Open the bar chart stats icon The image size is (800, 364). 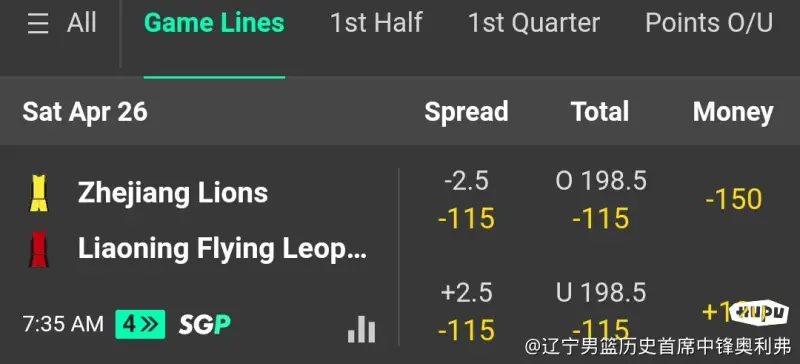coord(362,329)
